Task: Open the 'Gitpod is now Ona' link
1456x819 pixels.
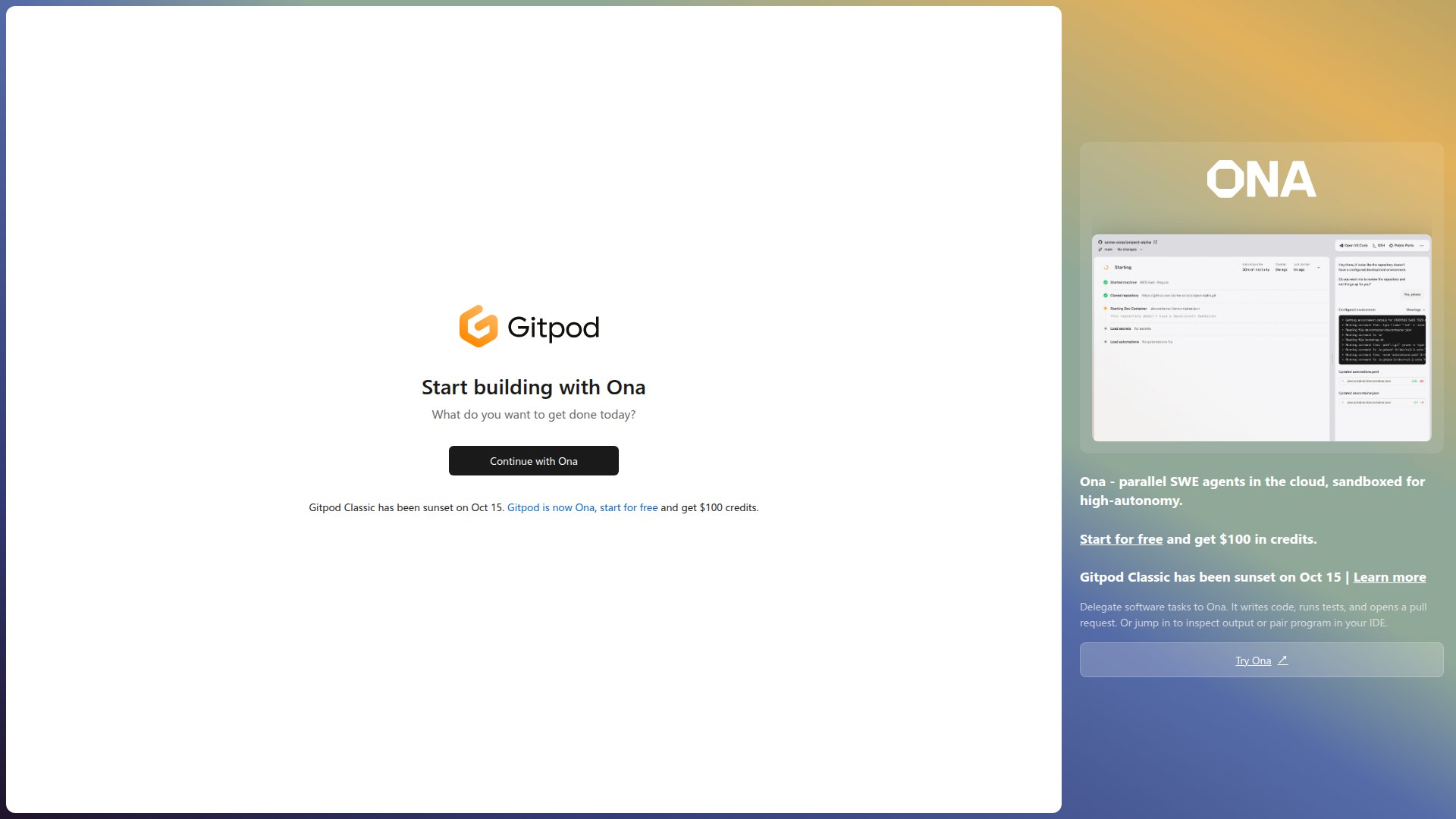Action: tap(551, 507)
